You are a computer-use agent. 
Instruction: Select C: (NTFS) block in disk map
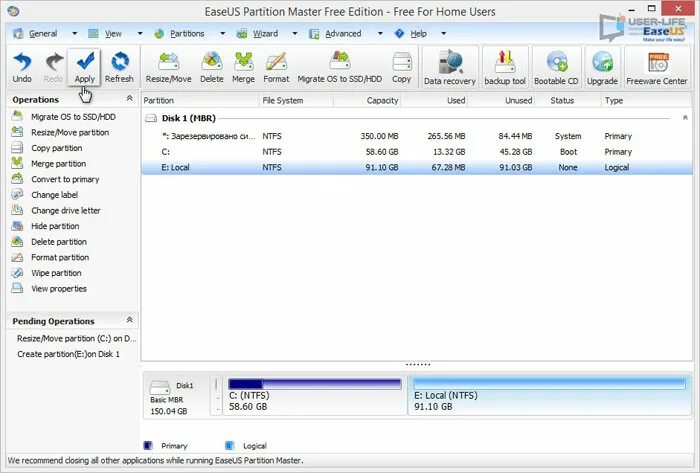[x=315, y=395]
